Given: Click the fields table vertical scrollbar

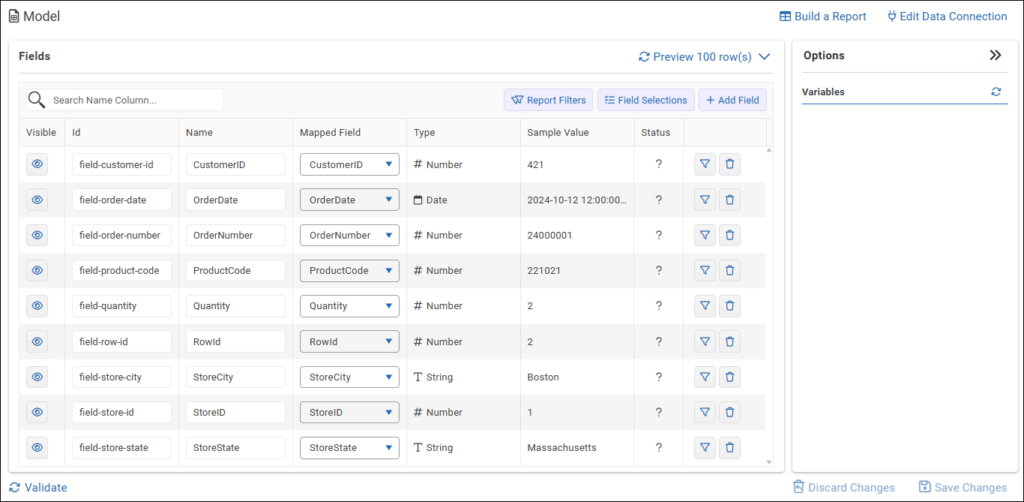Looking at the screenshot, I should pyautogui.click(x=769, y=300).
